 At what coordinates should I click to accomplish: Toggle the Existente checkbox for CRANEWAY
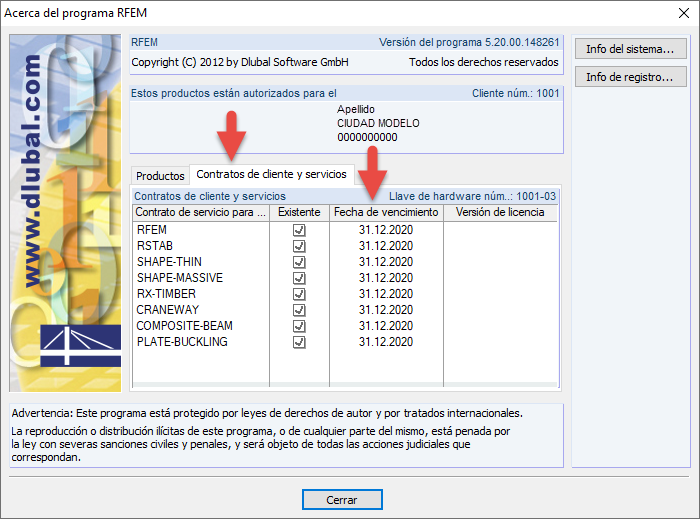(x=299, y=310)
